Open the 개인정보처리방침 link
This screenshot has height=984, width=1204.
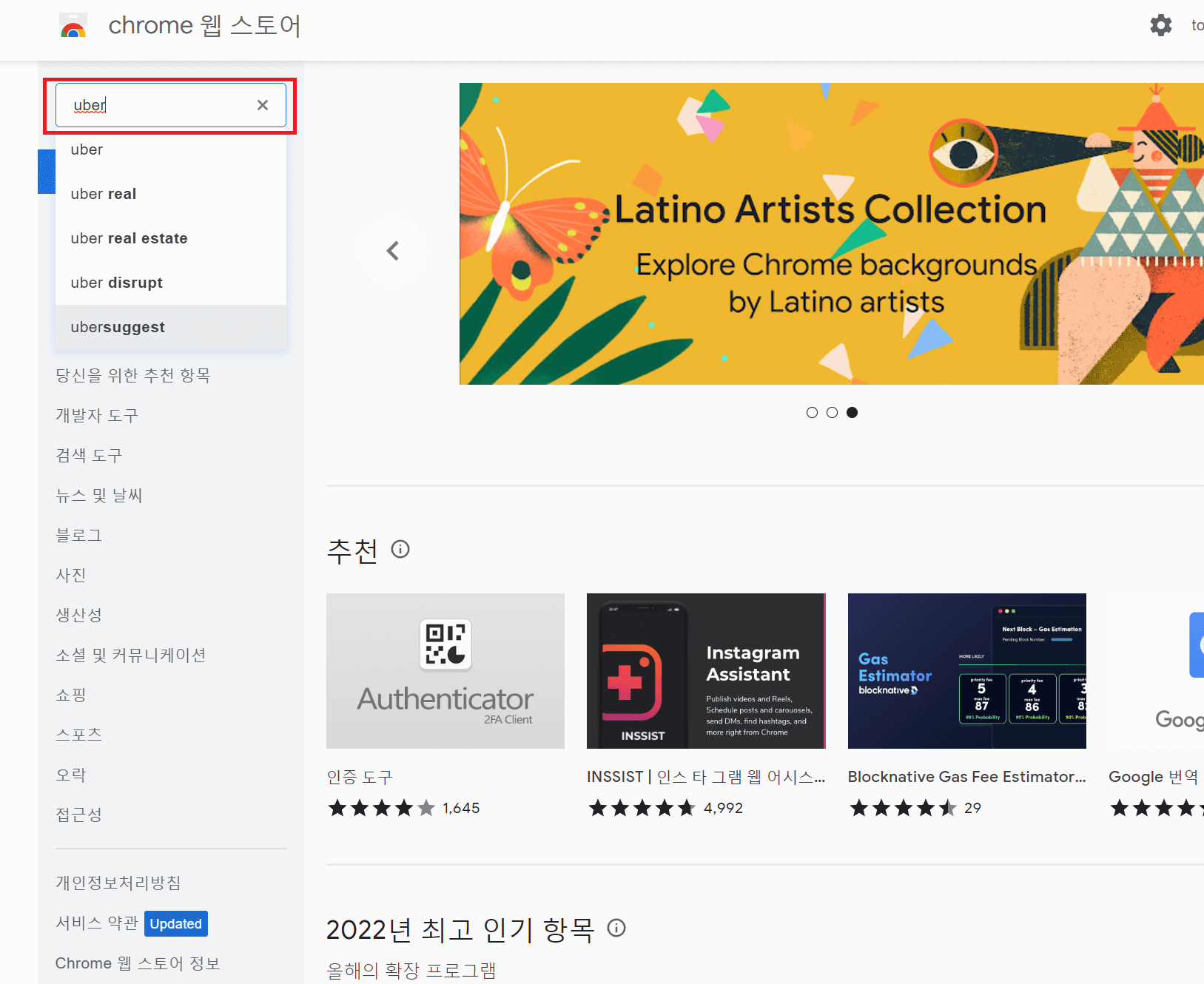pyautogui.click(x=118, y=883)
